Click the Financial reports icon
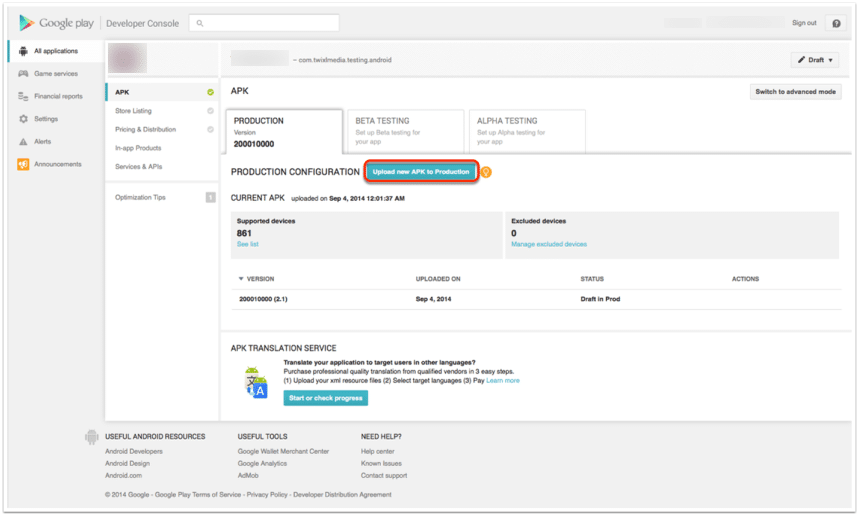Viewport: 861px width, 516px height. point(23,96)
